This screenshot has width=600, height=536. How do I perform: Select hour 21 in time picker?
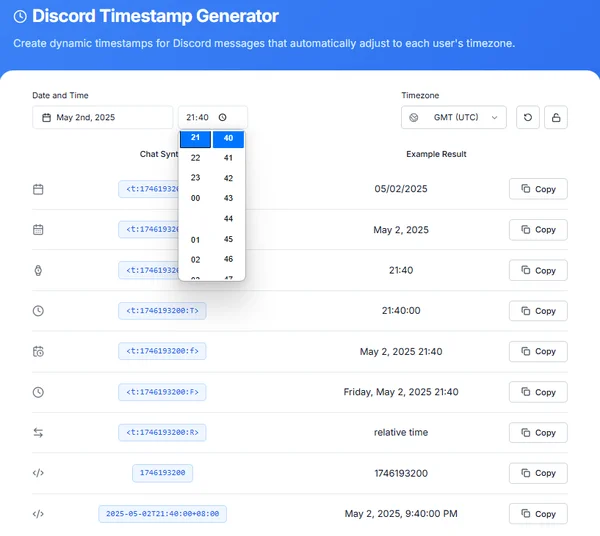[x=196, y=138]
